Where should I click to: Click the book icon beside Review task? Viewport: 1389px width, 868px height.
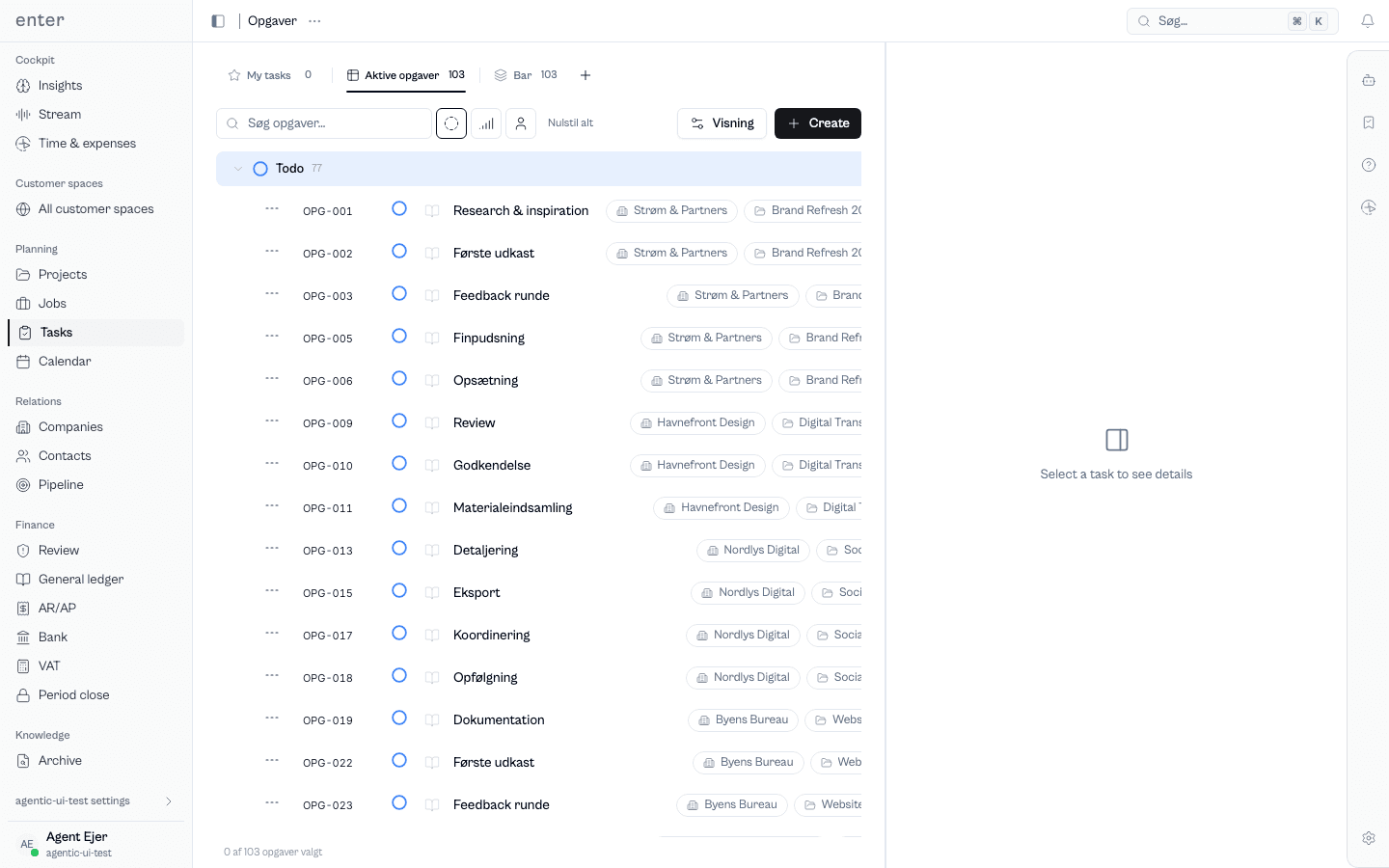(x=432, y=422)
